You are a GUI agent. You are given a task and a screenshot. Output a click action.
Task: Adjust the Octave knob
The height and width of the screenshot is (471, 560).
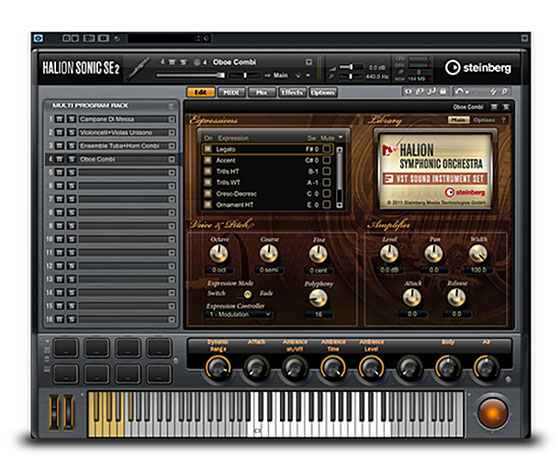219,254
